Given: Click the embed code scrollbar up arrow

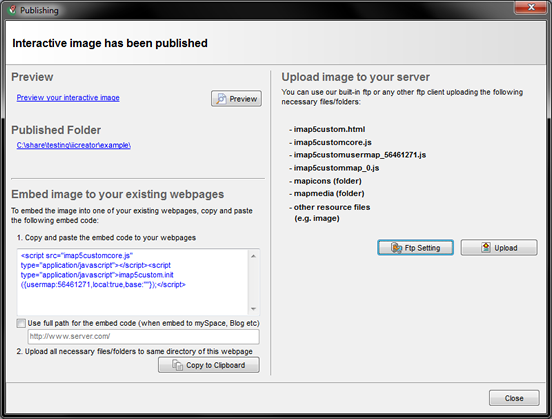Looking at the screenshot, I should tap(253, 256).
